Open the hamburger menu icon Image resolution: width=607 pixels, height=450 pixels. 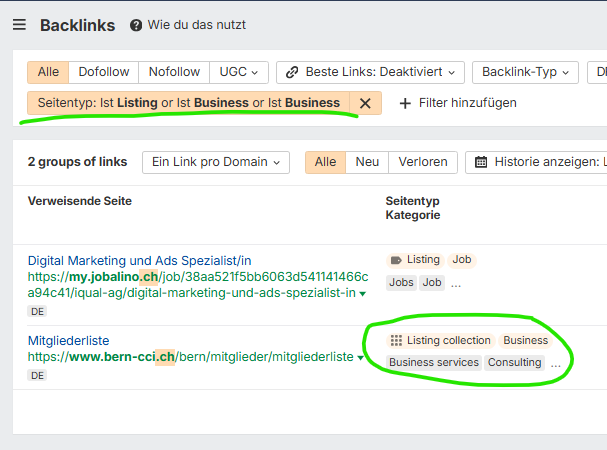19,25
